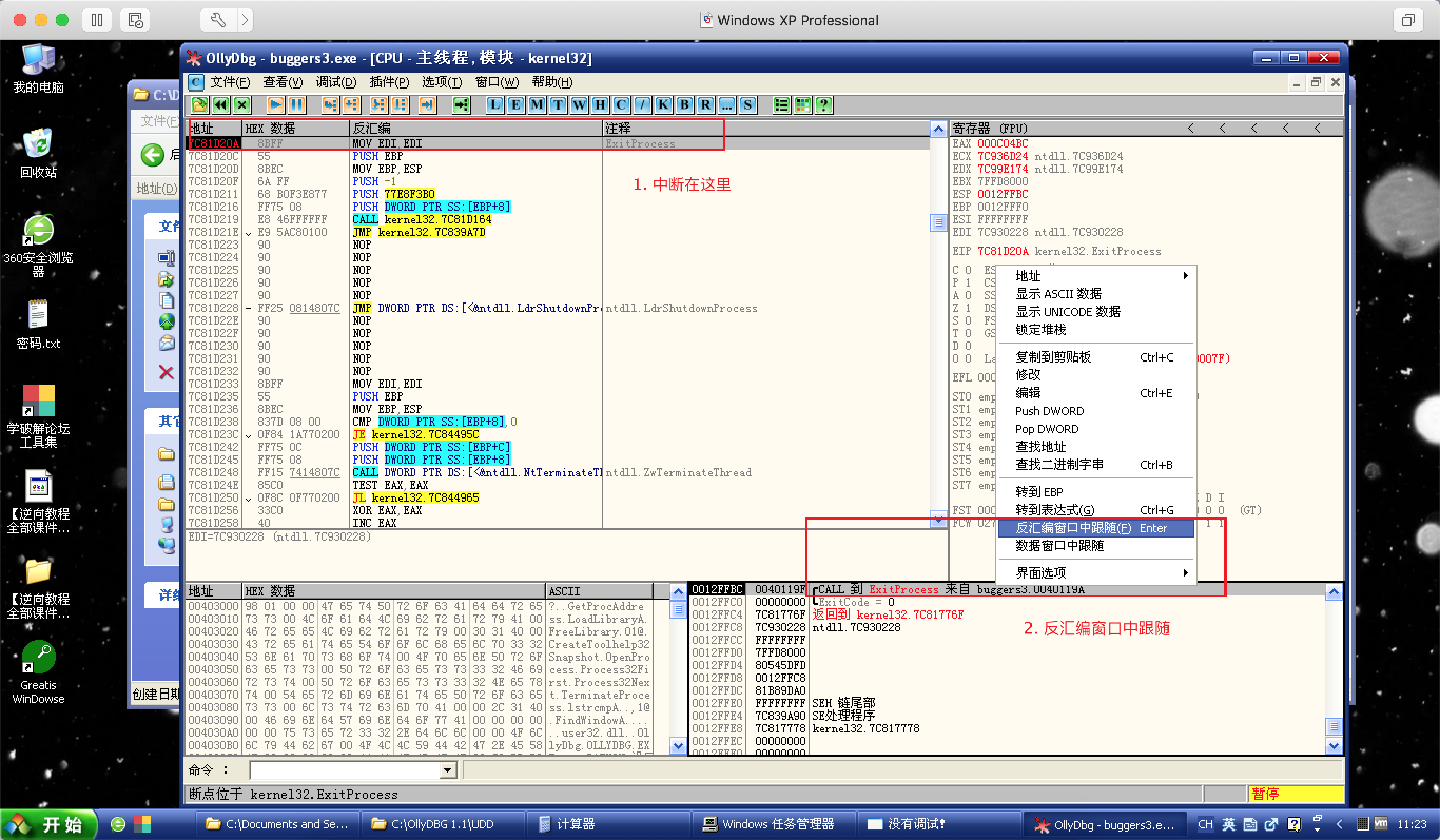
Task: Click the appearance color options icon
Action: pos(803,104)
